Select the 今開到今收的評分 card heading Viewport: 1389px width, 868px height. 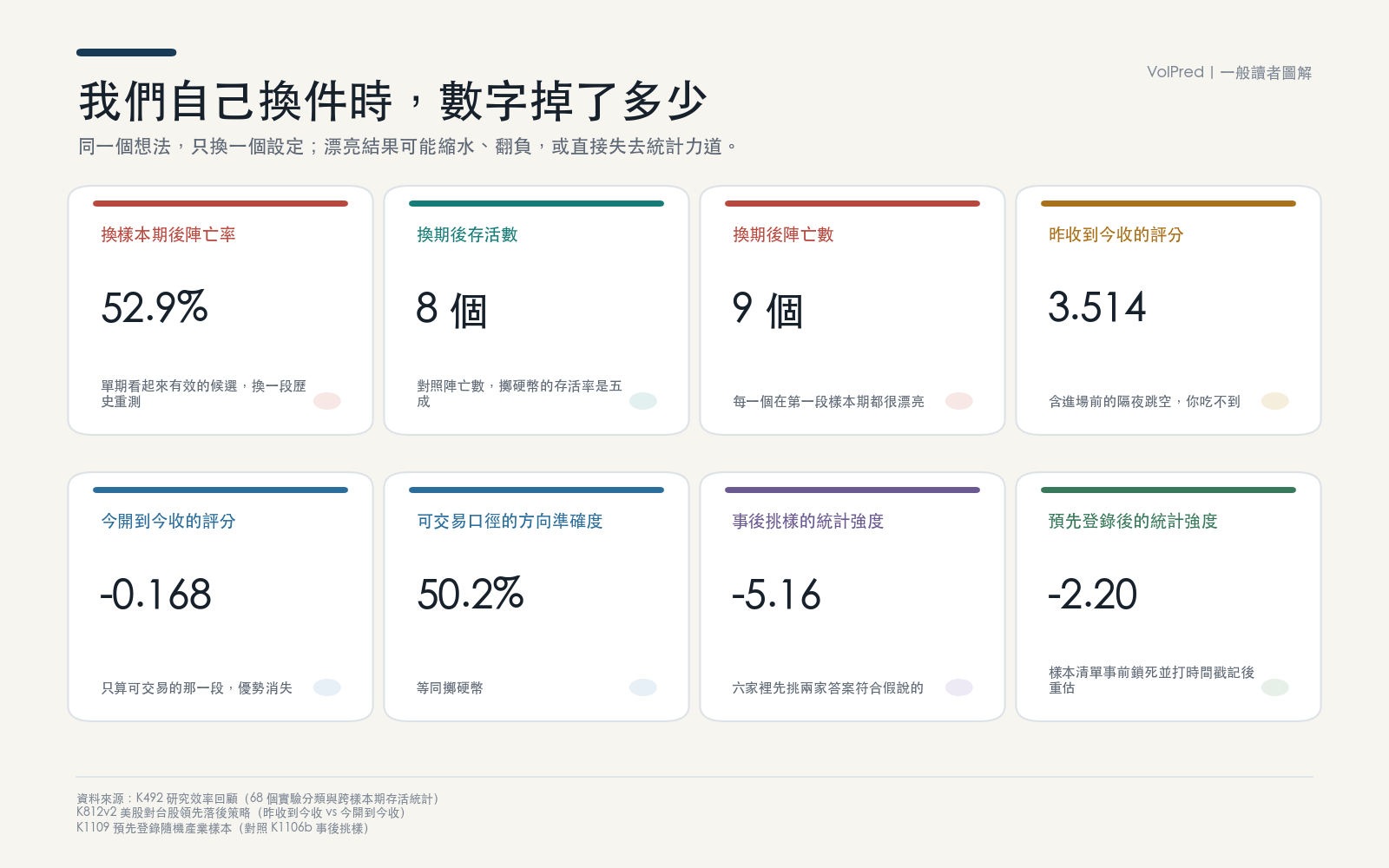168,521
